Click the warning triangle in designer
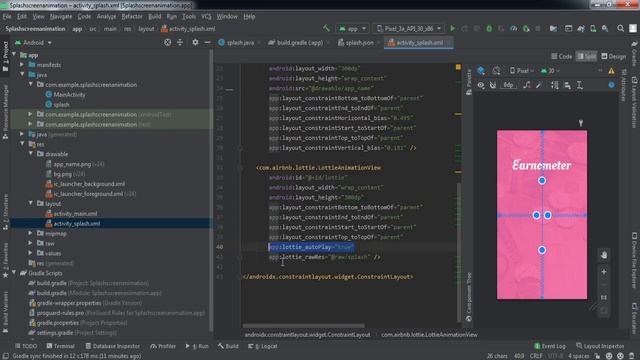Viewport: 640px width, 360px height. pyautogui.click(x=611, y=71)
